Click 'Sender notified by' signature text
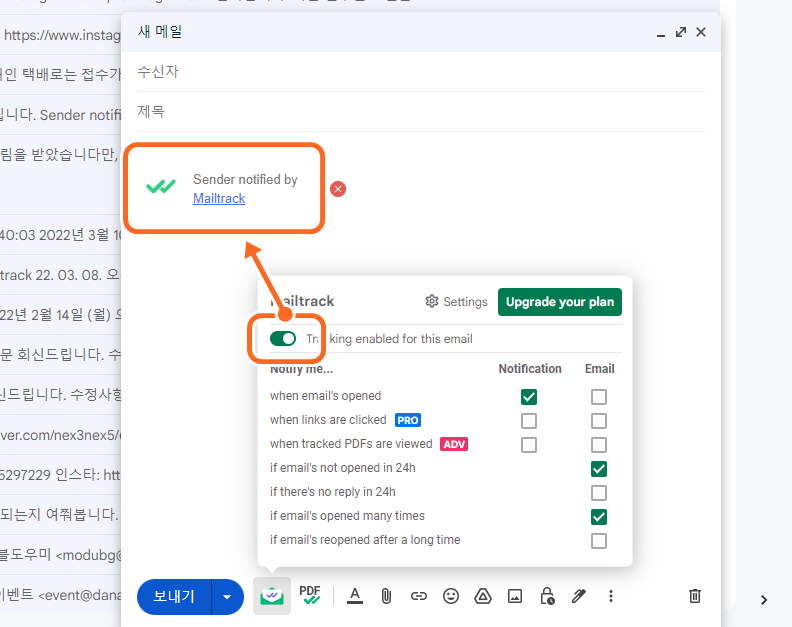 click(x=245, y=179)
